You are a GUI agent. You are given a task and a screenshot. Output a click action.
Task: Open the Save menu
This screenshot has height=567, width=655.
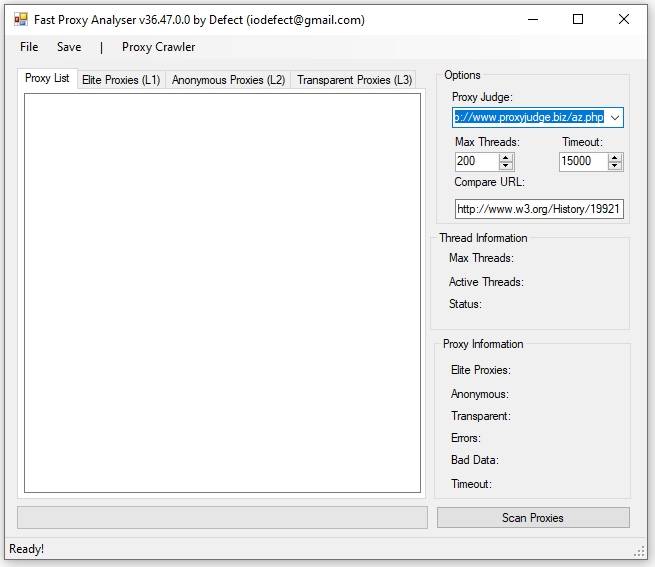(x=69, y=47)
